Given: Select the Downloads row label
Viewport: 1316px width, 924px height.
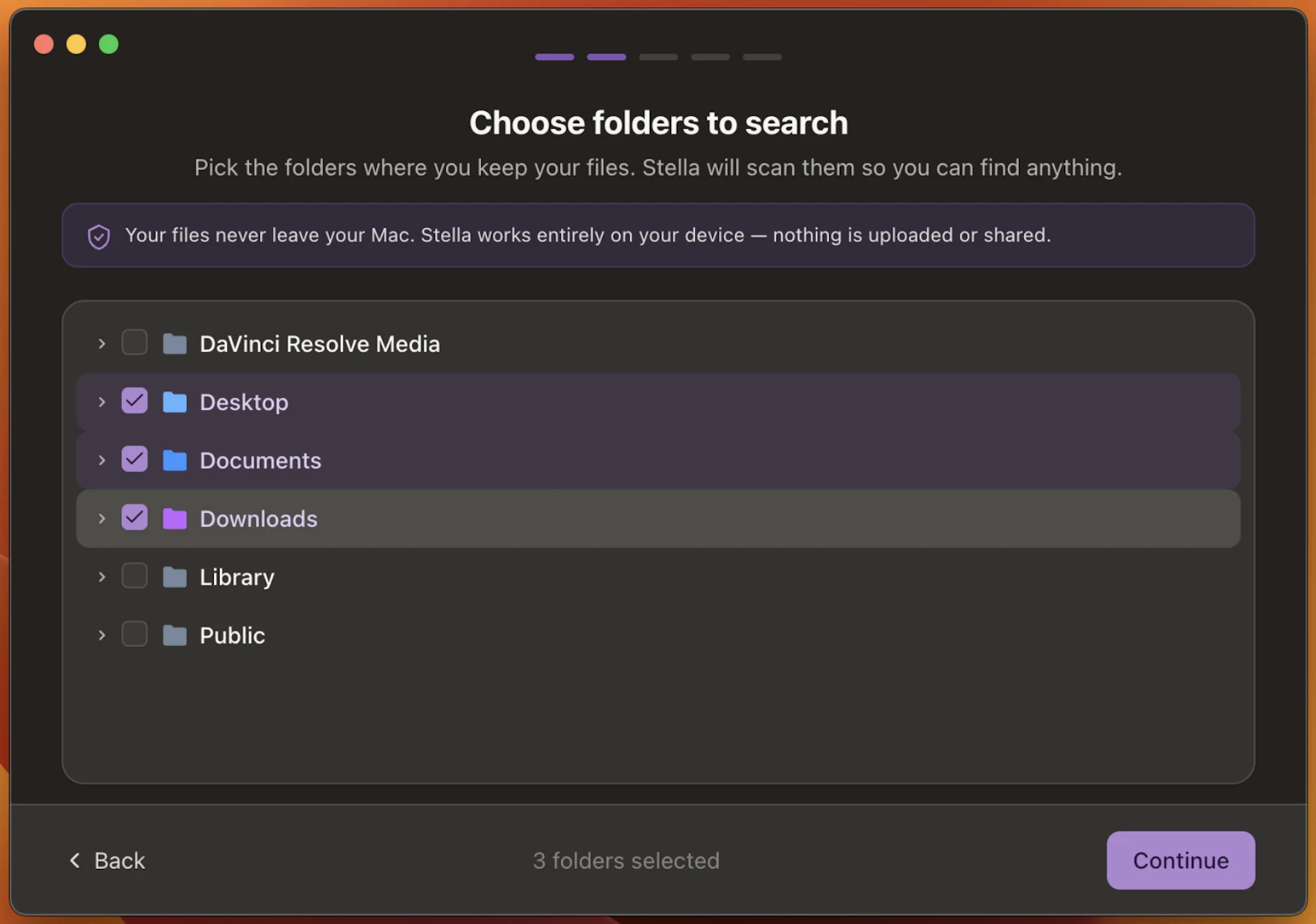Looking at the screenshot, I should point(258,519).
